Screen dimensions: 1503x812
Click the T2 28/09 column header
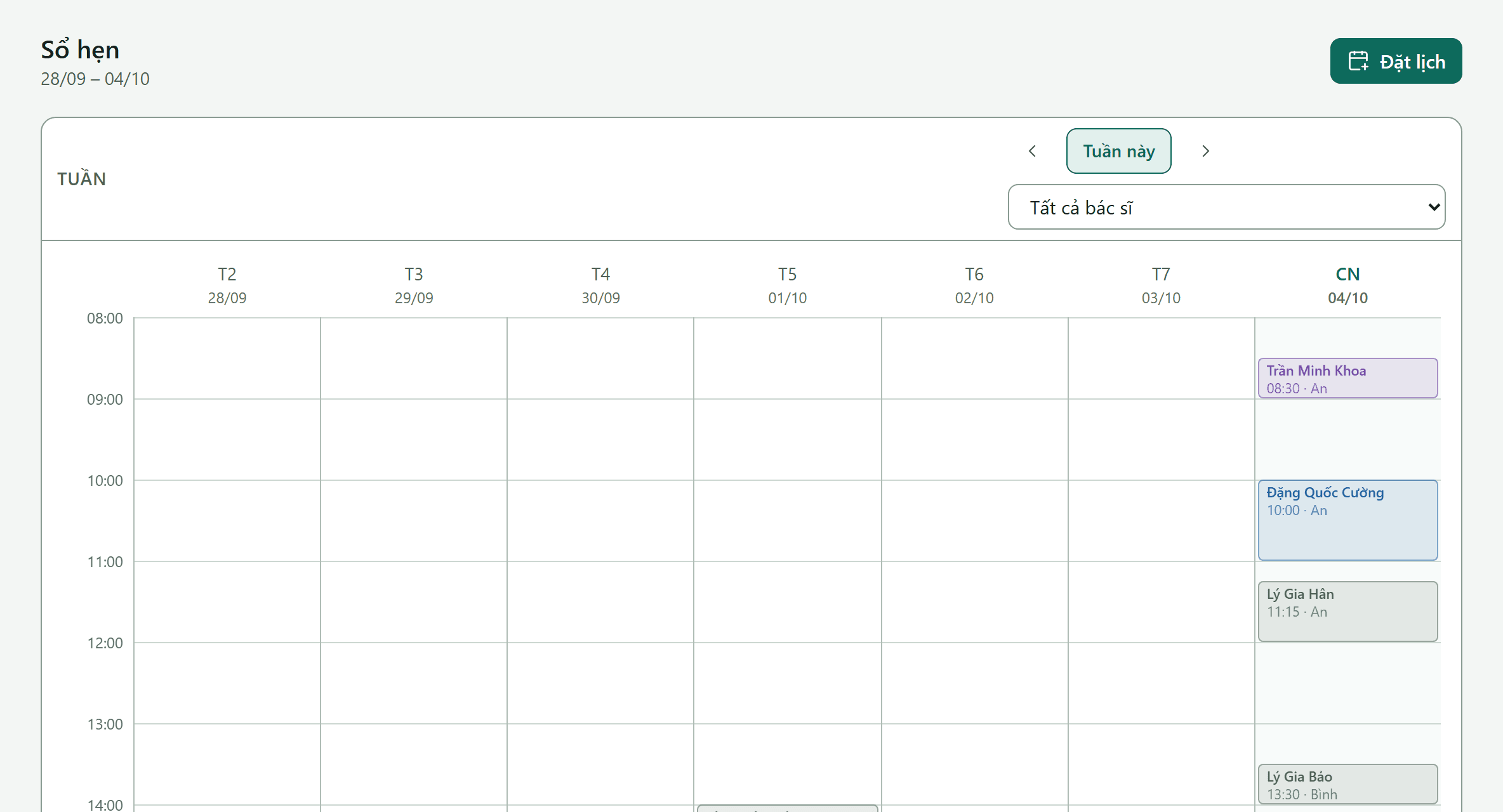pyautogui.click(x=227, y=285)
